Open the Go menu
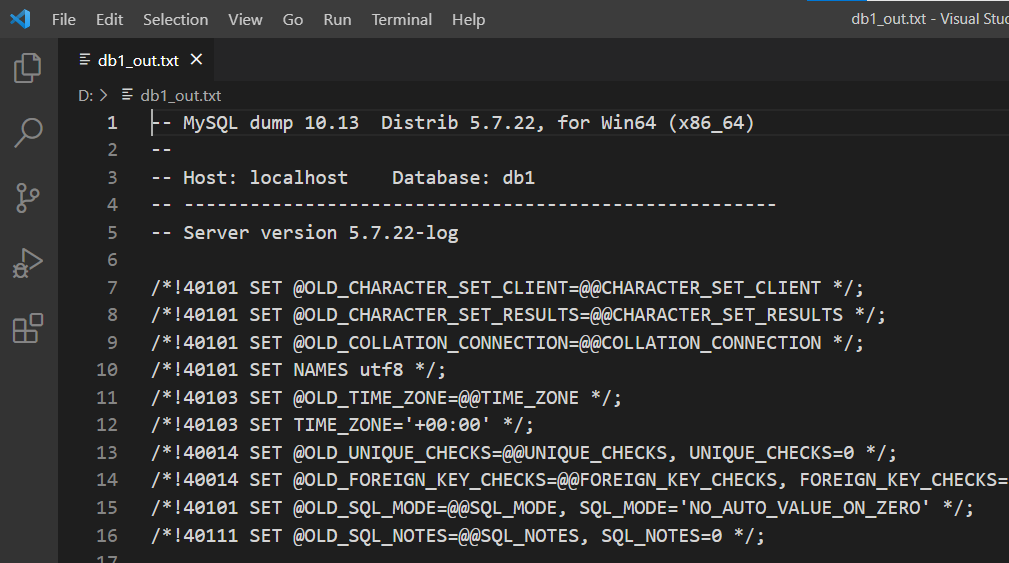Screen dimensions: 1009x563 293,20
